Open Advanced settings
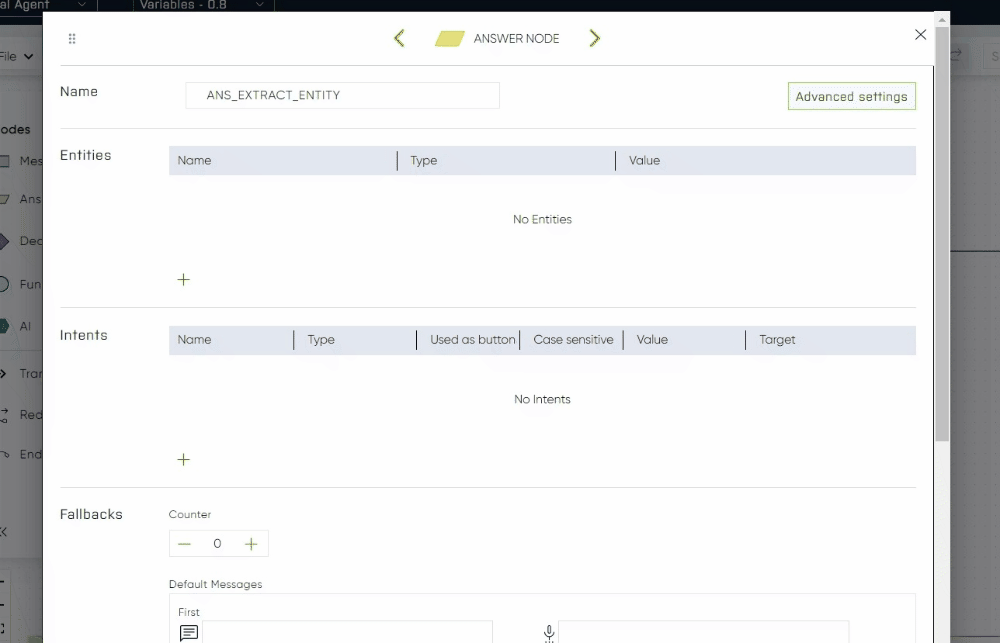Screen dimensions: 1000x643 (x=851, y=96)
